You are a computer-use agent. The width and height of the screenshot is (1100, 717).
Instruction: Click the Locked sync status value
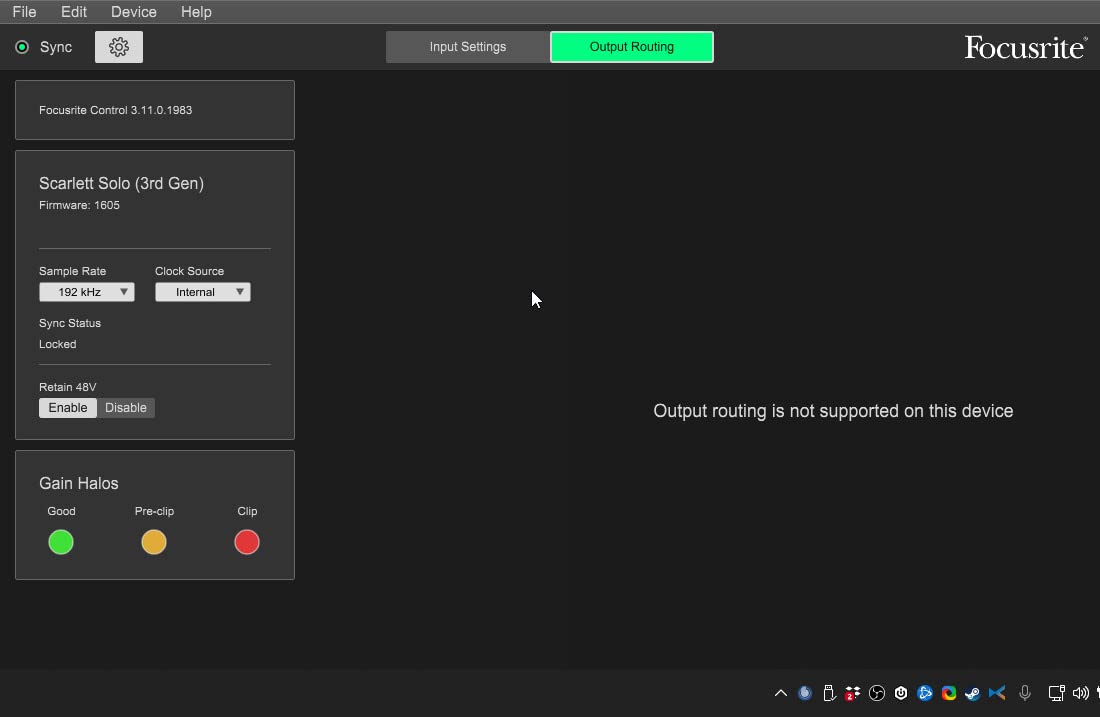58,344
